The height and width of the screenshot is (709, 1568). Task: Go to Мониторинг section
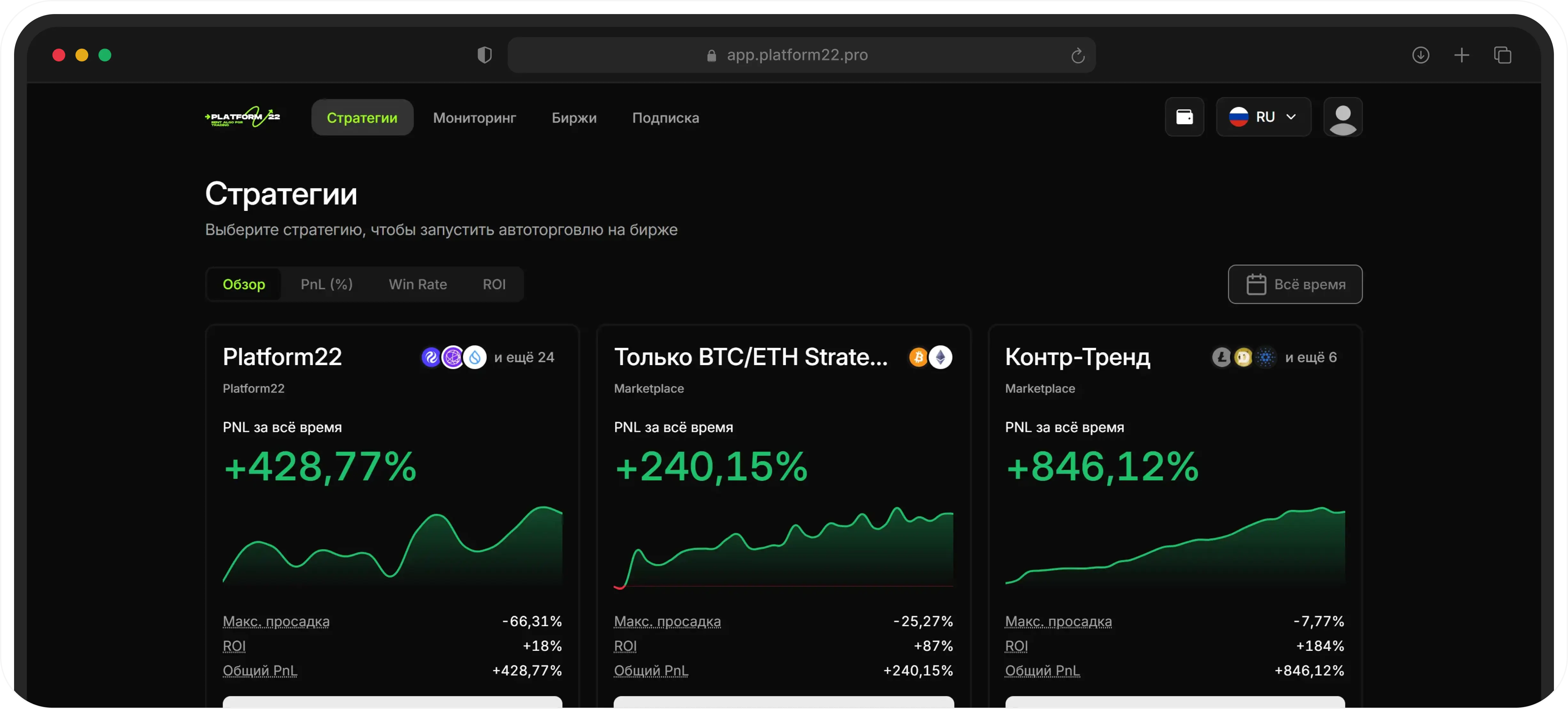(x=474, y=117)
